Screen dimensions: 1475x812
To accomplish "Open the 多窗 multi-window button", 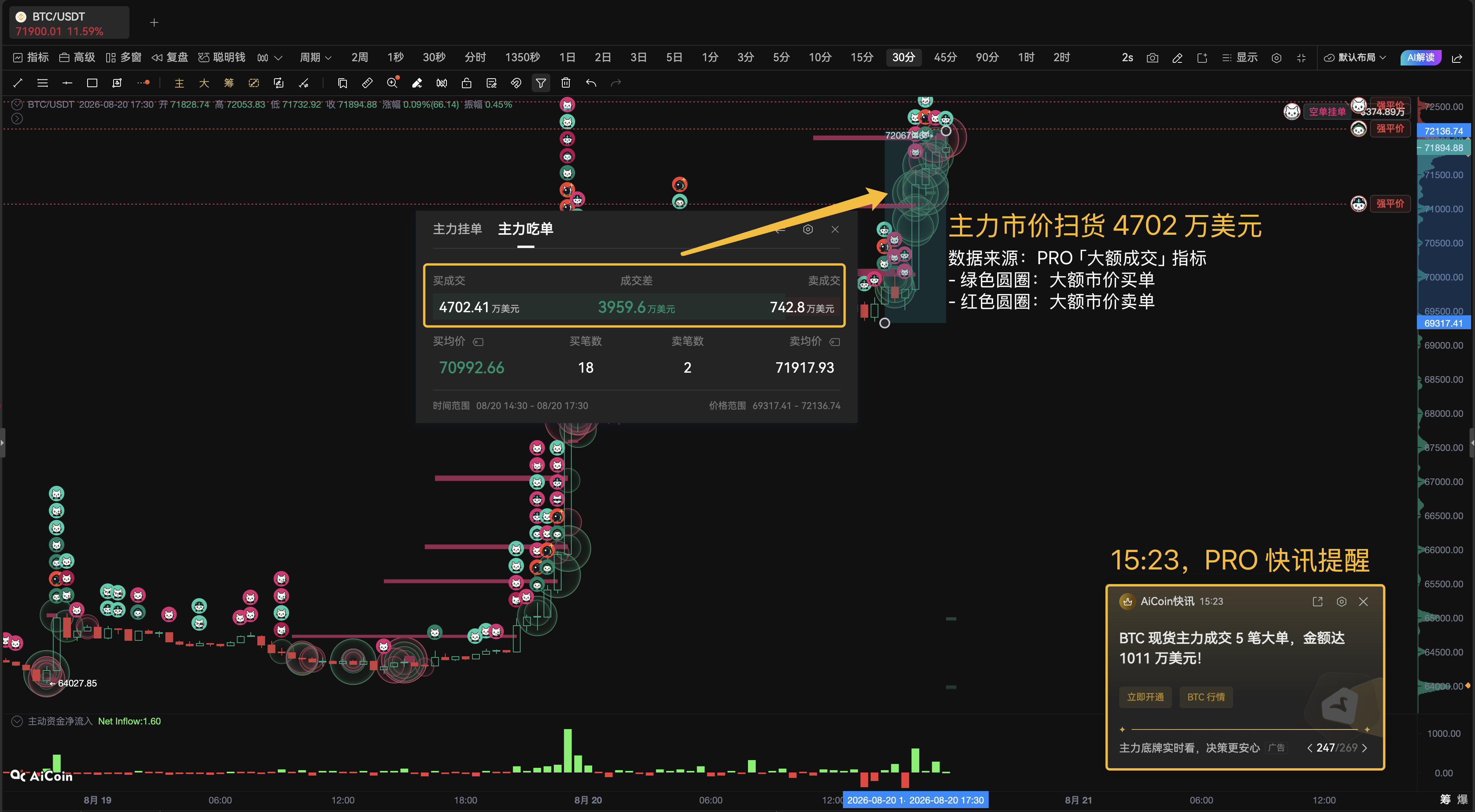I will [x=123, y=57].
